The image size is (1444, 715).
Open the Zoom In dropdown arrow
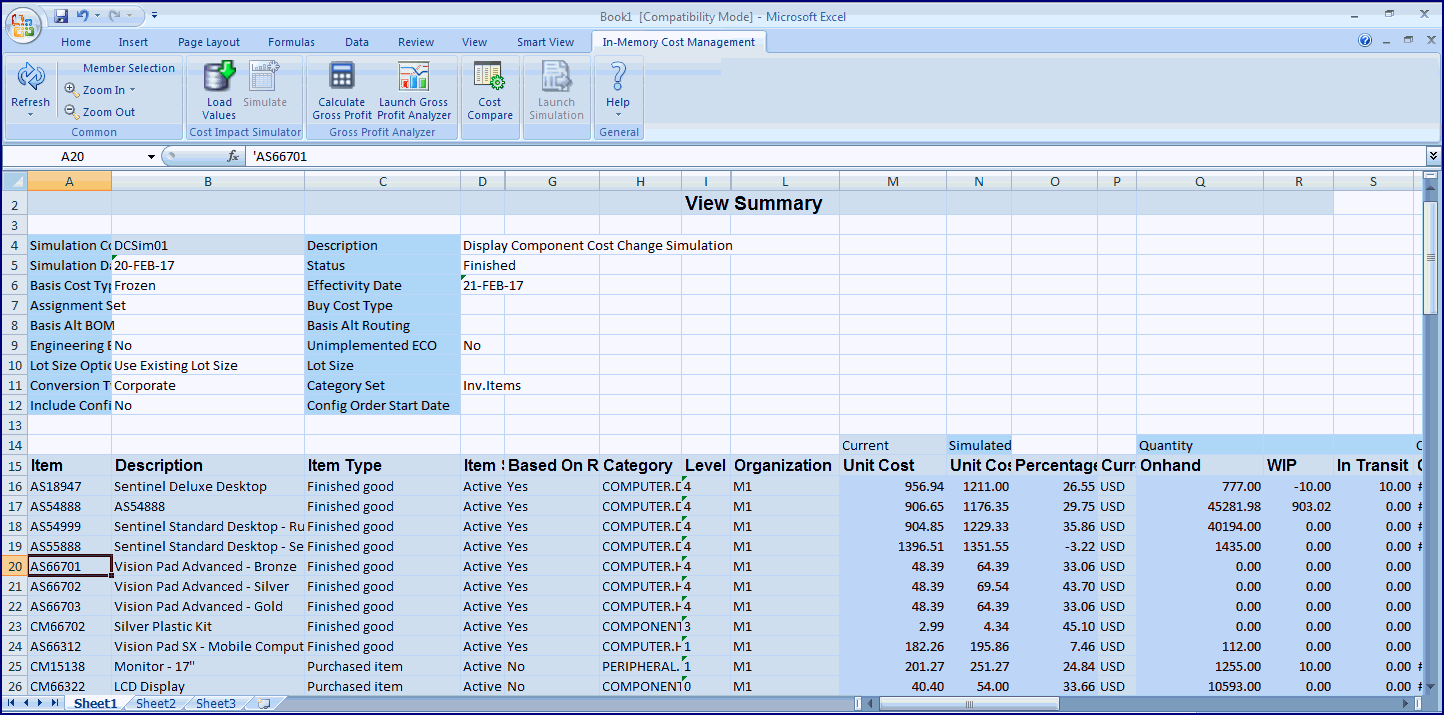[132, 90]
